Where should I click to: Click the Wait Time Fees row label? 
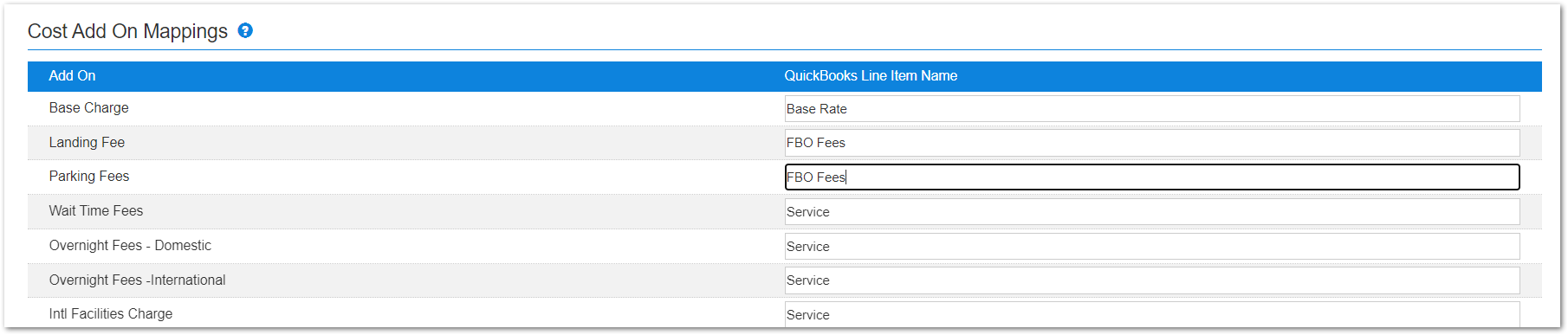[x=95, y=211]
